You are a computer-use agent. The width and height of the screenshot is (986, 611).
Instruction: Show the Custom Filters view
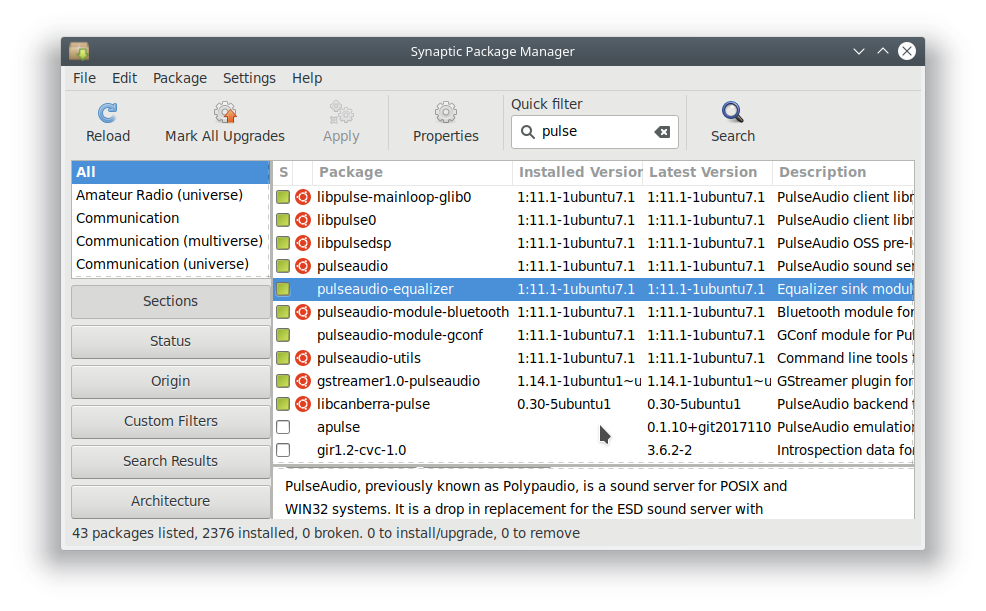pyautogui.click(x=170, y=421)
